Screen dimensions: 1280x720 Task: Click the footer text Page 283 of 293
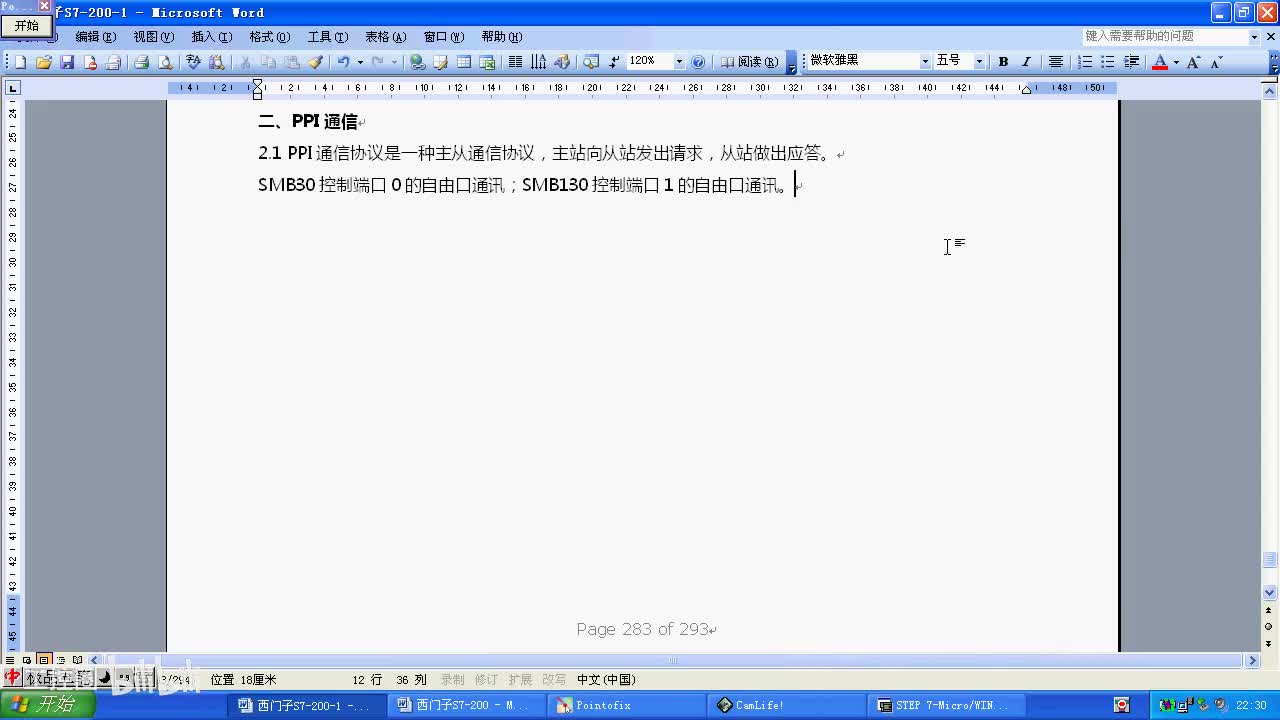[x=642, y=629]
